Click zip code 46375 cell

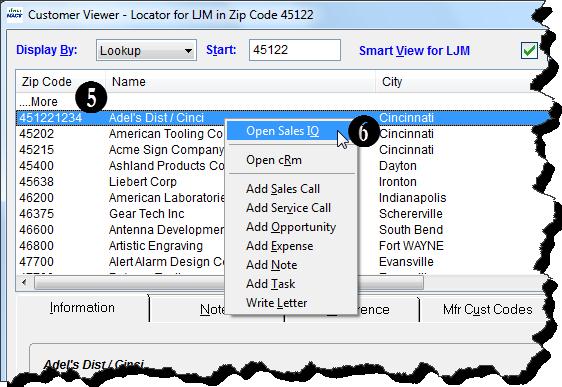click(x=37, y=214)
